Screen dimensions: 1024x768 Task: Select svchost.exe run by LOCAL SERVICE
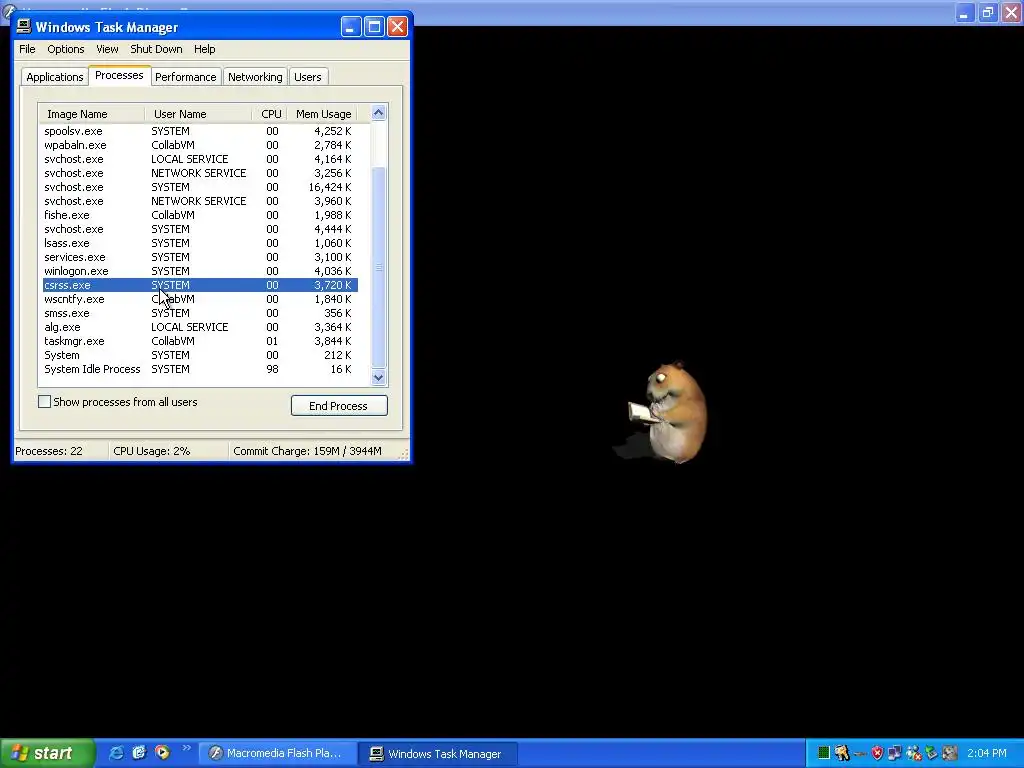200,159
